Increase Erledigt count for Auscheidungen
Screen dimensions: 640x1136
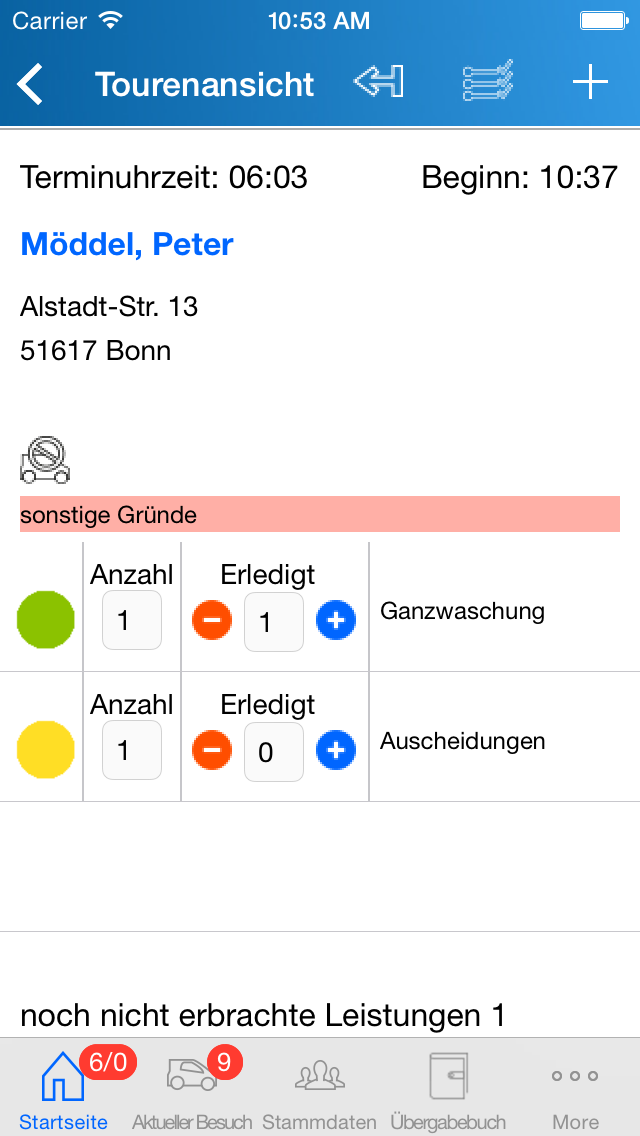336,750
